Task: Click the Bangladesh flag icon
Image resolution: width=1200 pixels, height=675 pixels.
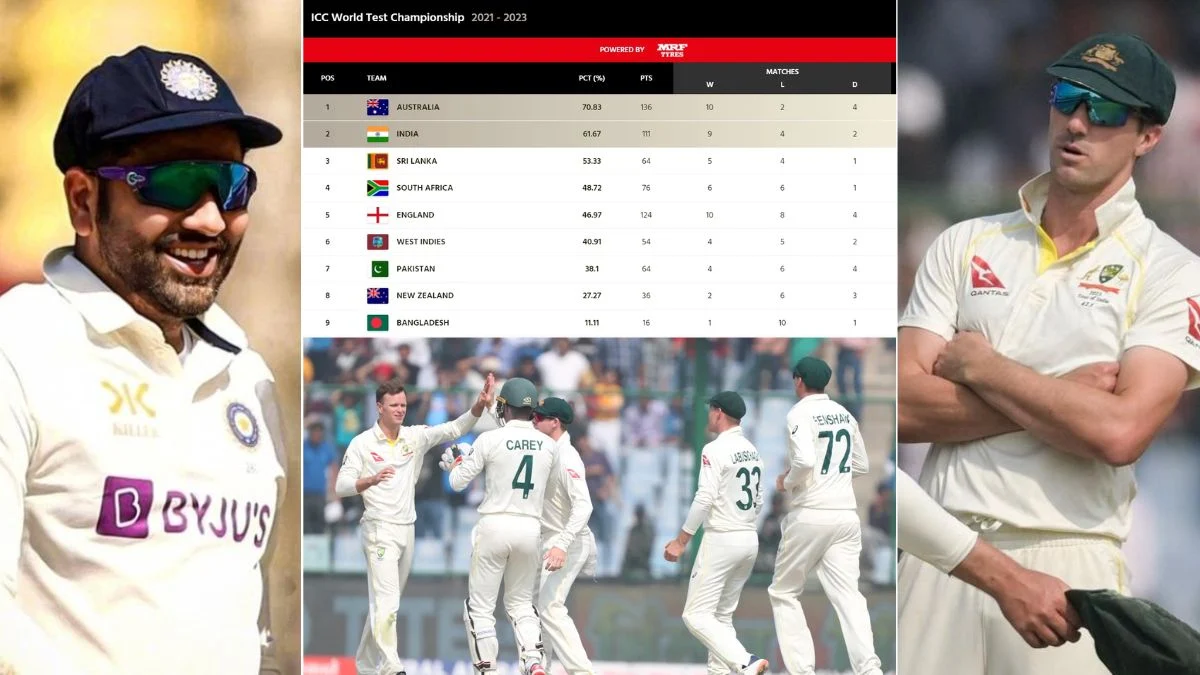Action: pyautogui.click(x=377, y=323)
